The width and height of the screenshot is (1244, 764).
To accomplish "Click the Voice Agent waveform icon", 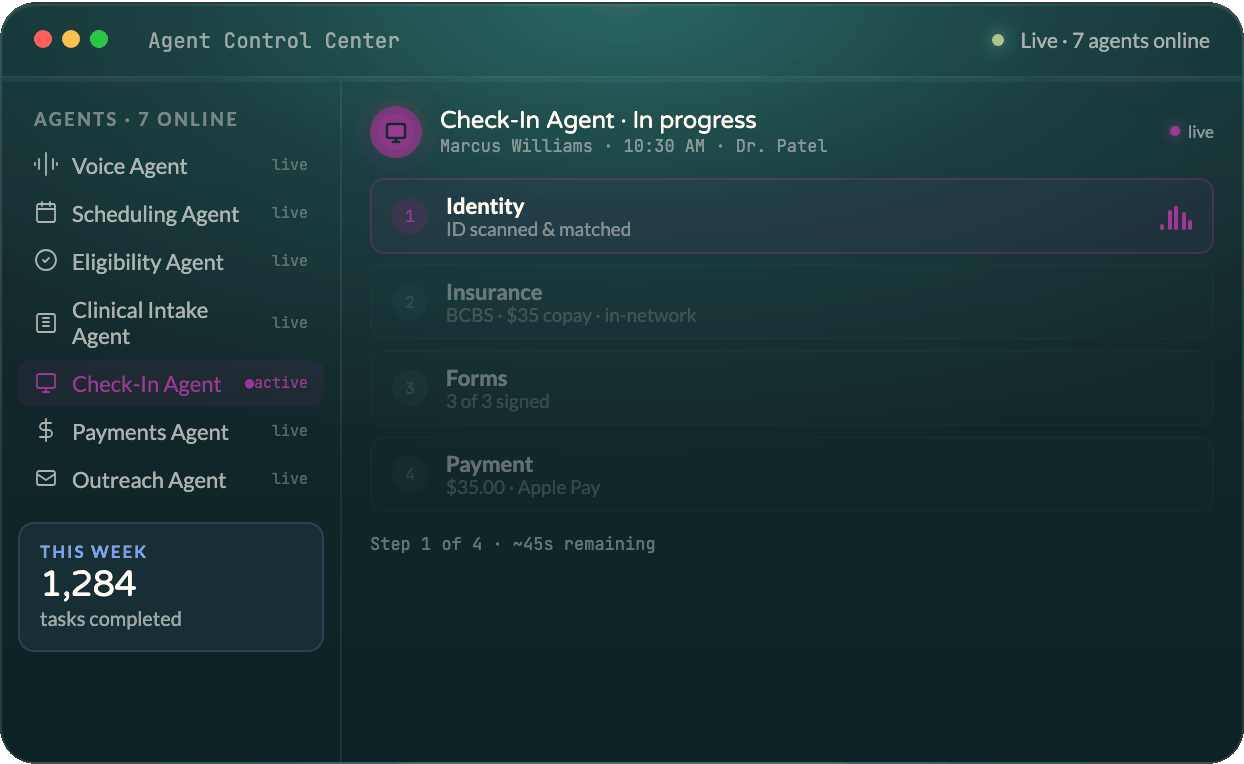I will point(46,165).
